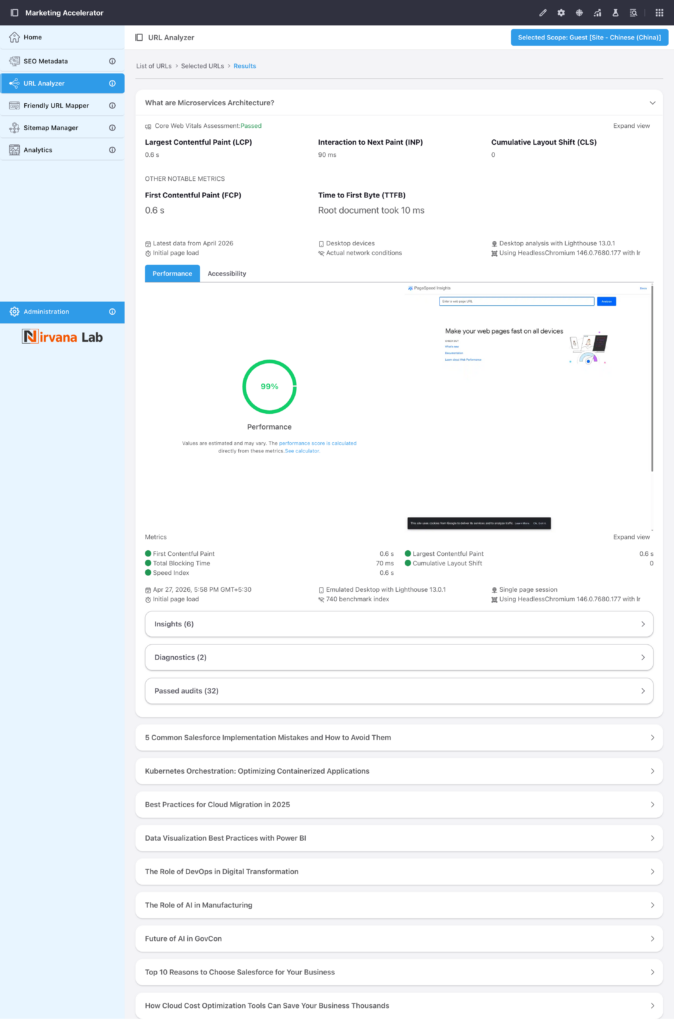Click the 99% performance gauge
674x1024 pixels.
point(269,387)
